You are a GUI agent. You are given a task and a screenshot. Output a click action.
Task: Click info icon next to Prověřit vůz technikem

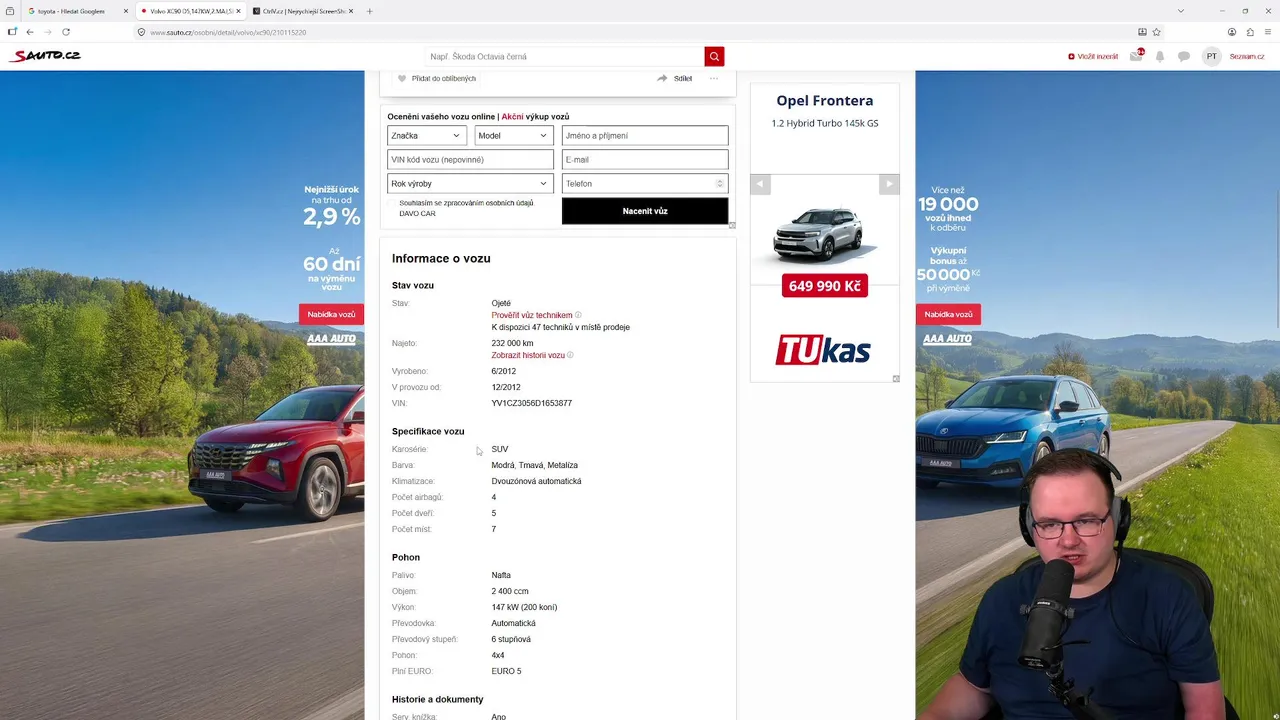coord(578,315)
